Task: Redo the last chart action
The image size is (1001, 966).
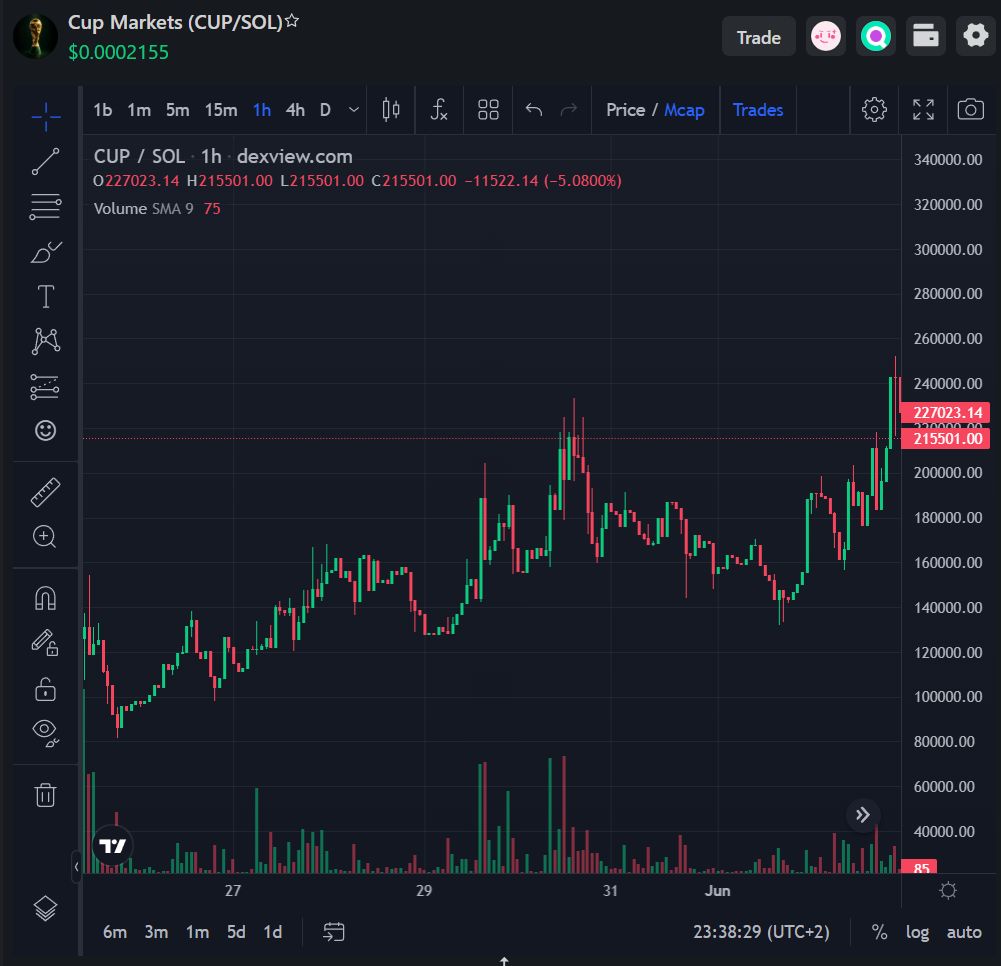Action: point(569,110)
